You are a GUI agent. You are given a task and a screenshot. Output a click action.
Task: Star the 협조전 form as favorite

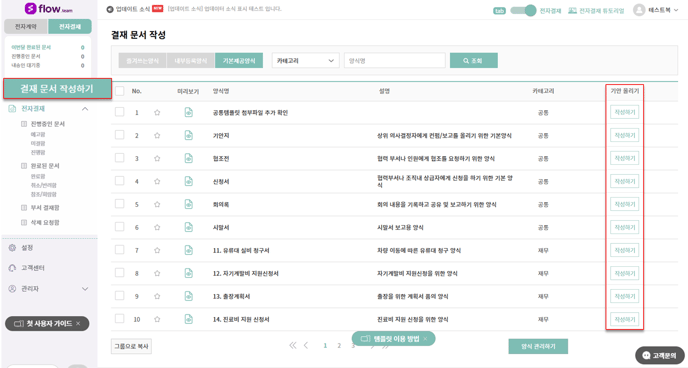[x=157, y=158]
